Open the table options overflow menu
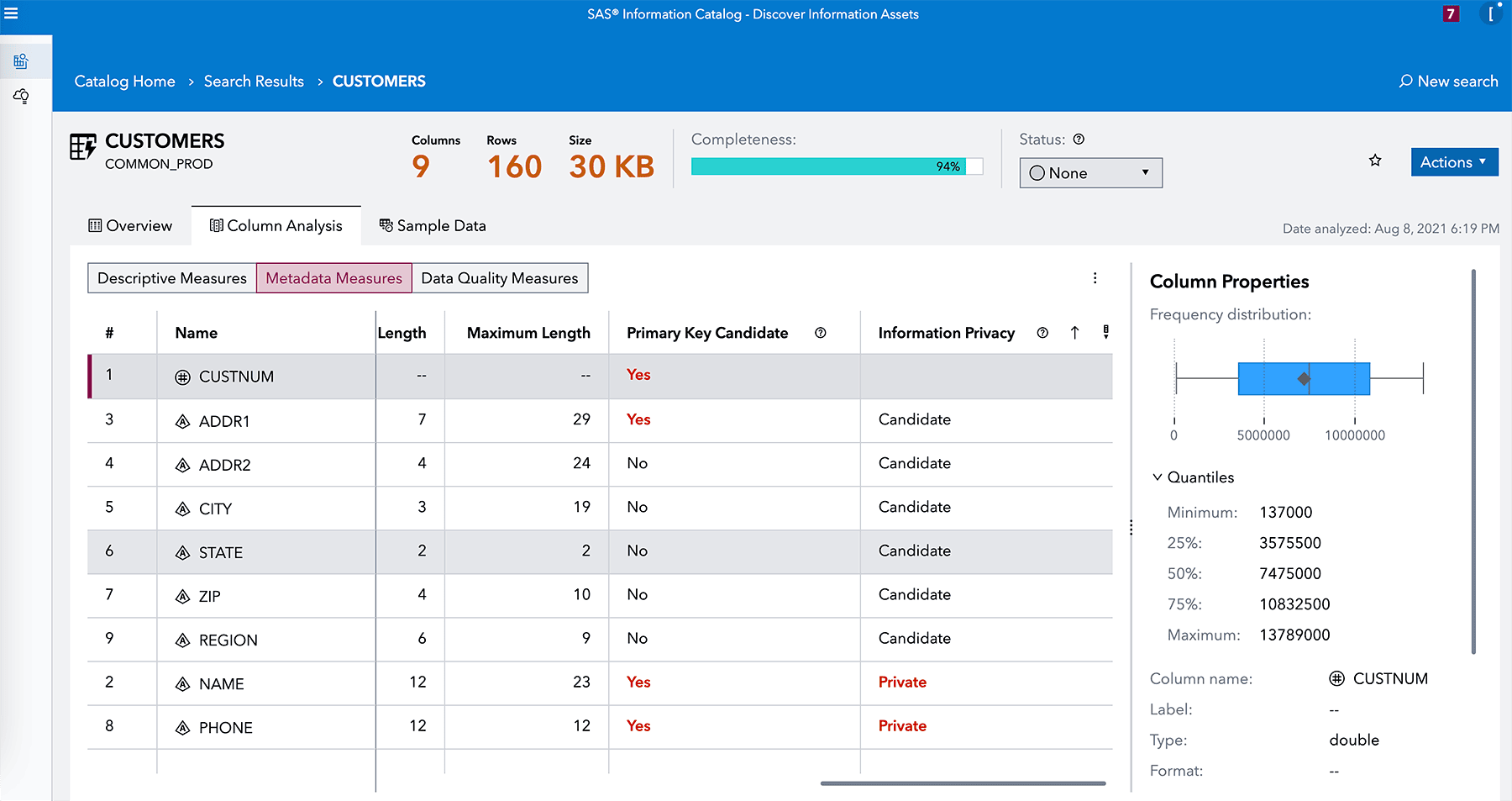Viewport: 1512px width, 801px height. [1095, 278]
